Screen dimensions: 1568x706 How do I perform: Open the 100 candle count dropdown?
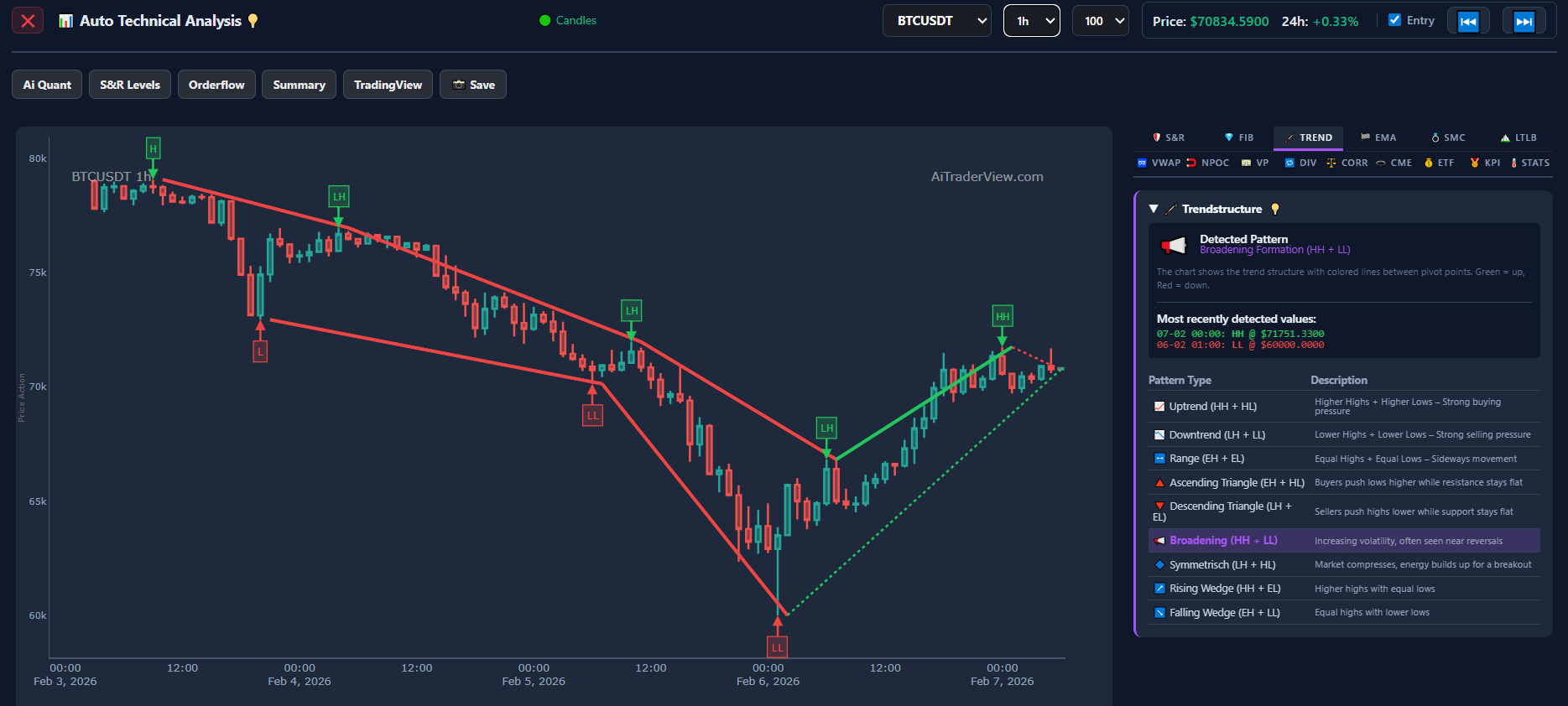(x=1101, y=21)
